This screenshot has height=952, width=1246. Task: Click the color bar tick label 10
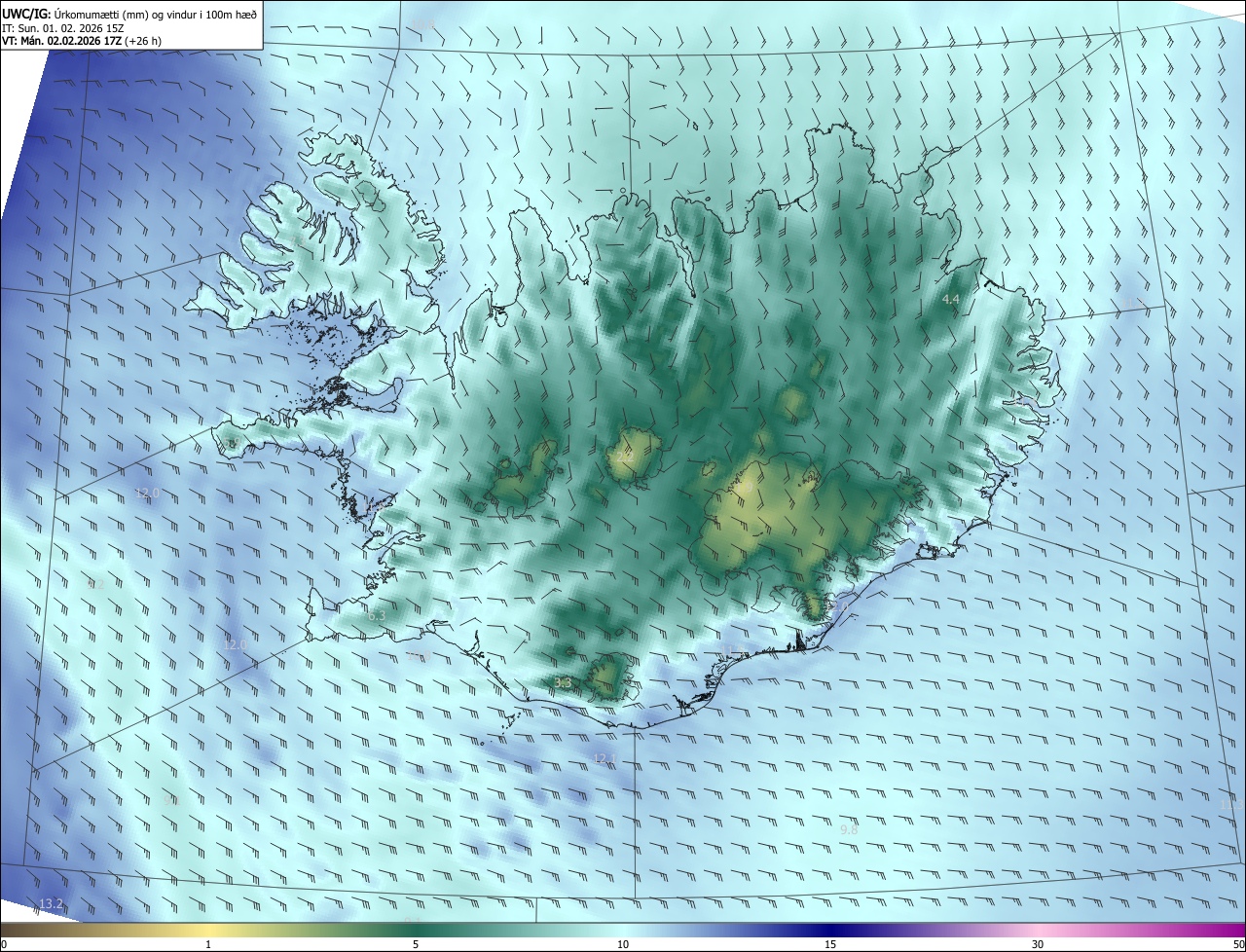coord(623,945)
